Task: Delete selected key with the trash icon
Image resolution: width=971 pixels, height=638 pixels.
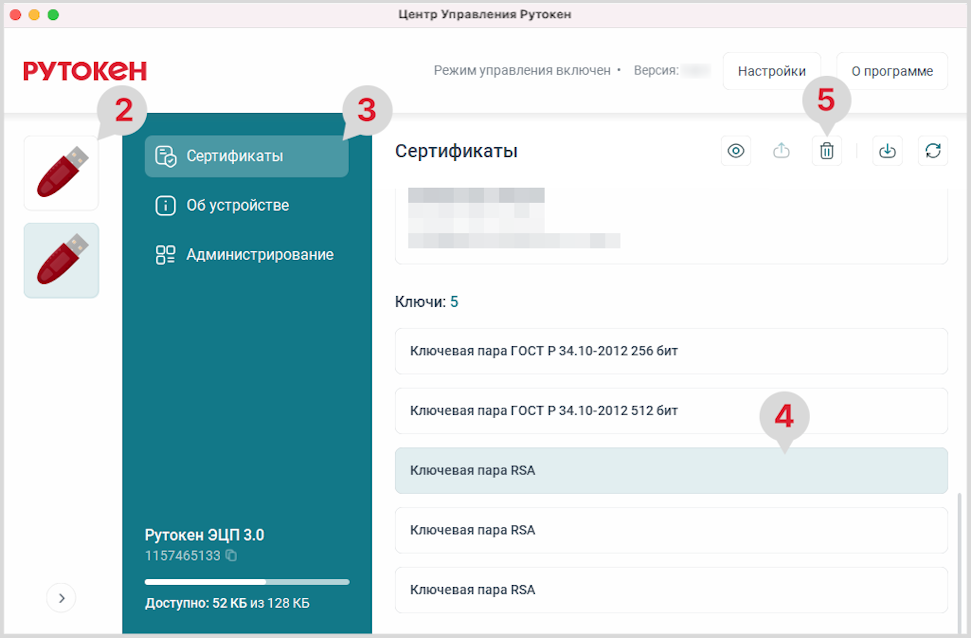Action: tap(827, 151)
